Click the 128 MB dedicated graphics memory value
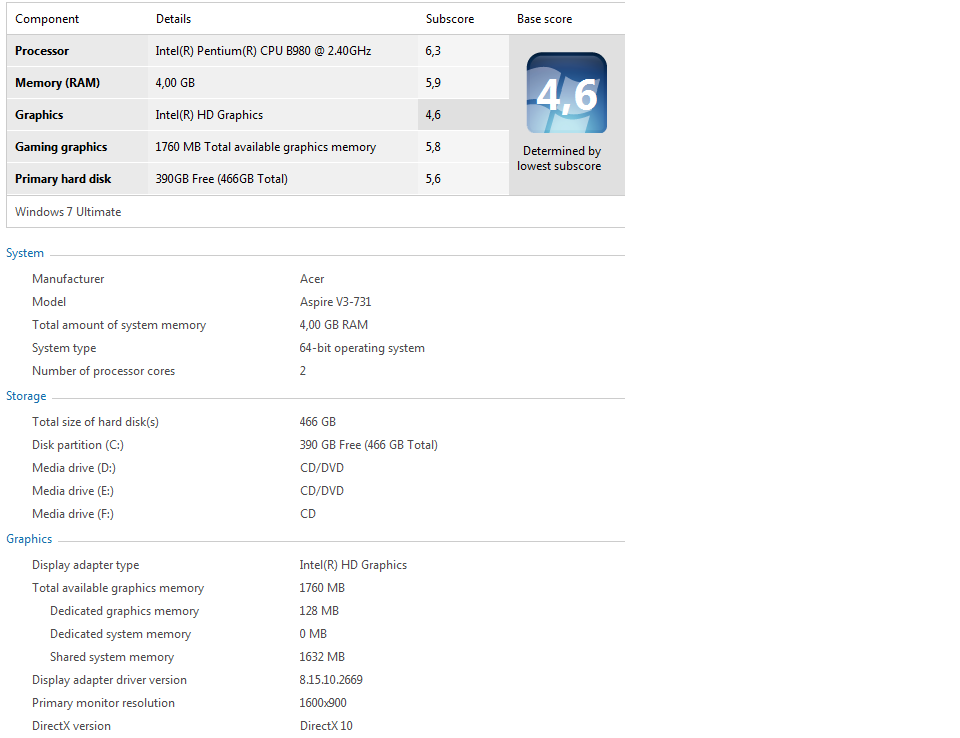Image resolution: width=960 pixels, height=738 pixels. click(319, 611)
